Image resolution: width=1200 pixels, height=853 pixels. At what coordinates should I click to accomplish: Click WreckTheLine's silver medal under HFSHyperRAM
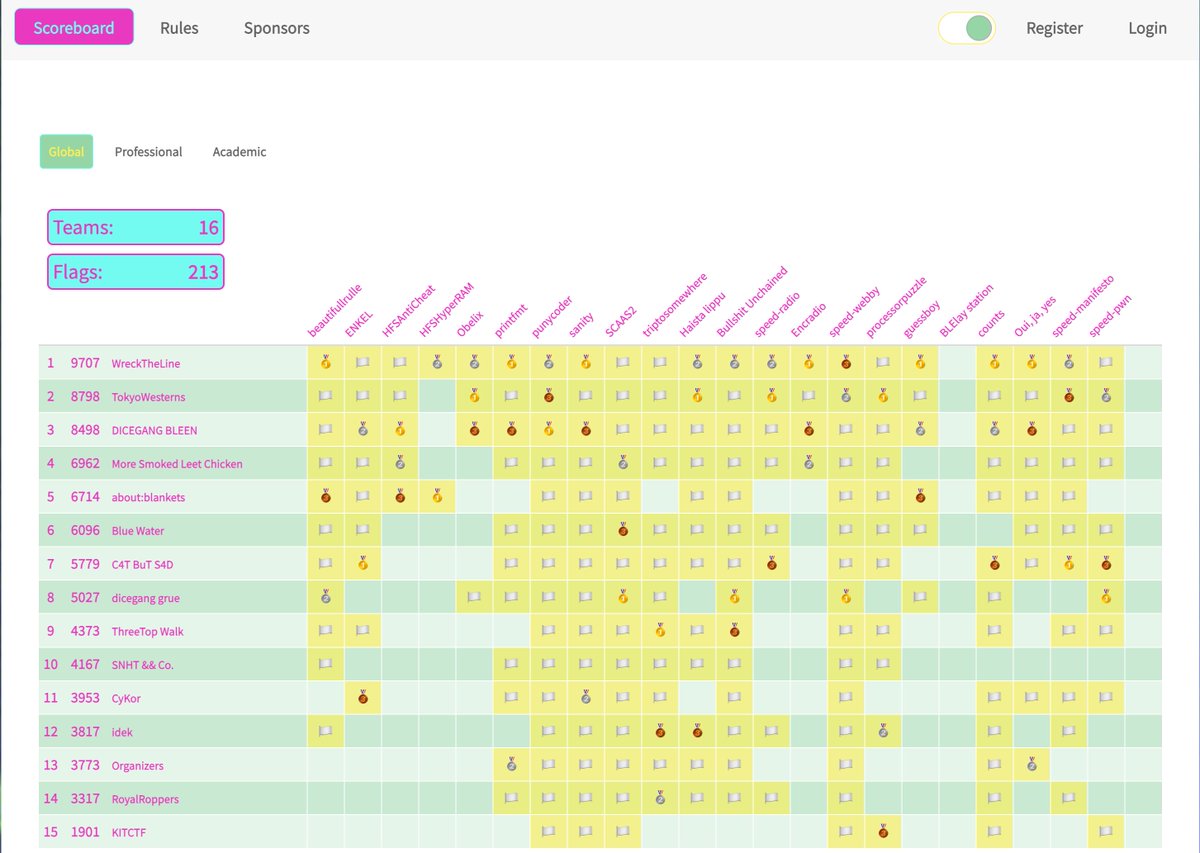(437, 363)
